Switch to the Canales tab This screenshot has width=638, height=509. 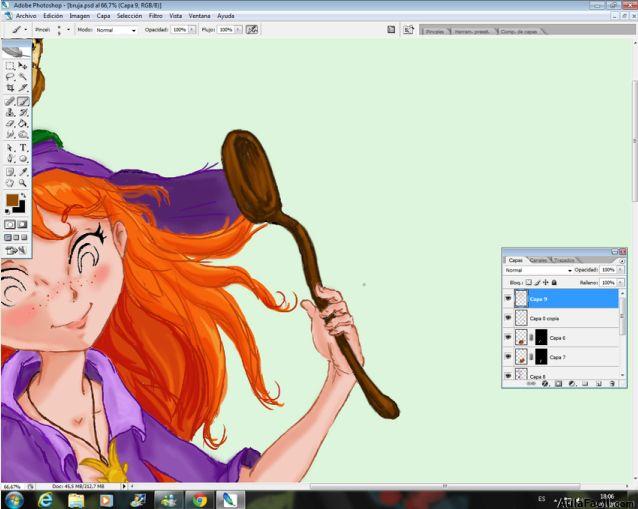[x=538, y=260]
